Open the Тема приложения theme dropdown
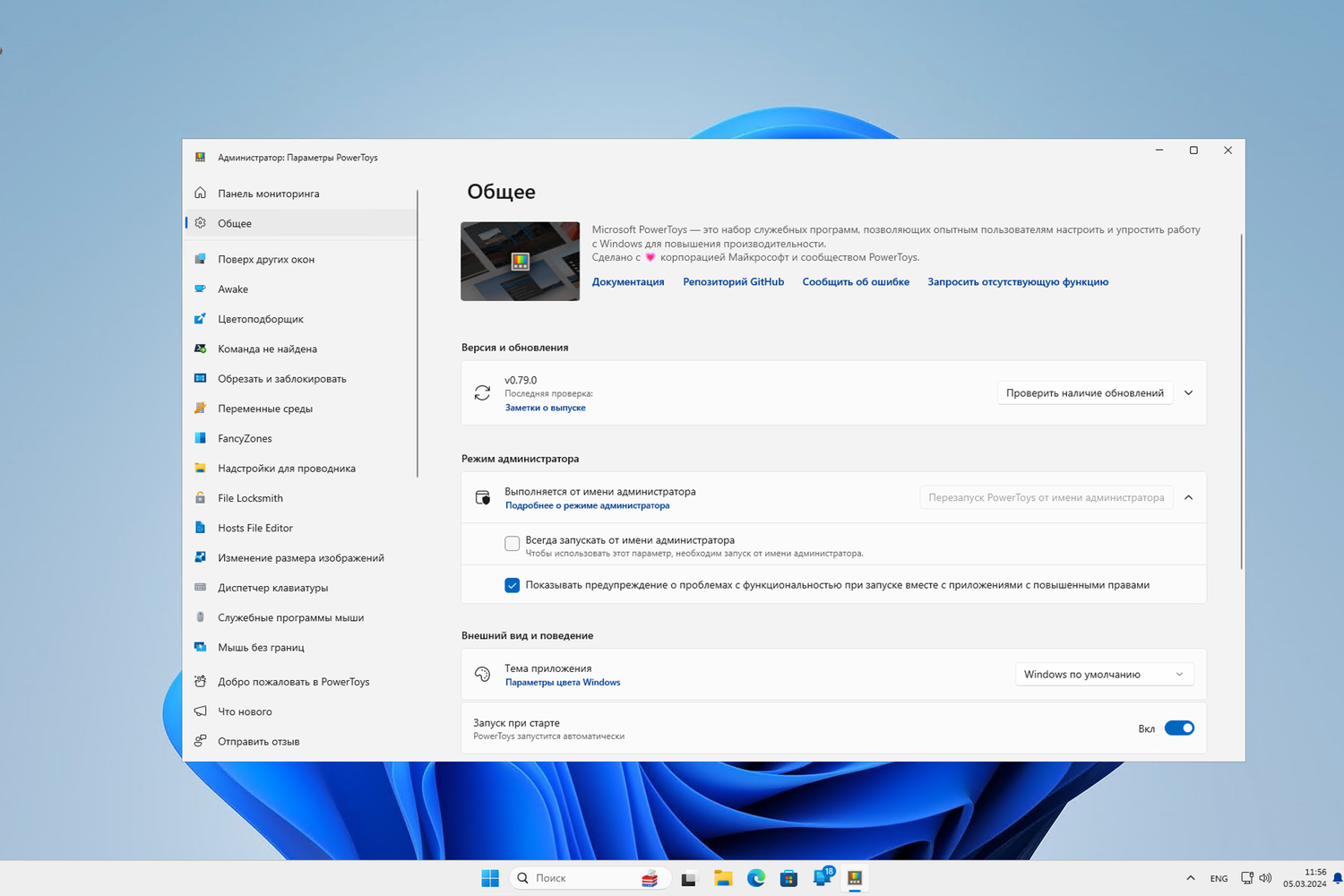Screen dimensions: 1344x896 coord(1104,674)
